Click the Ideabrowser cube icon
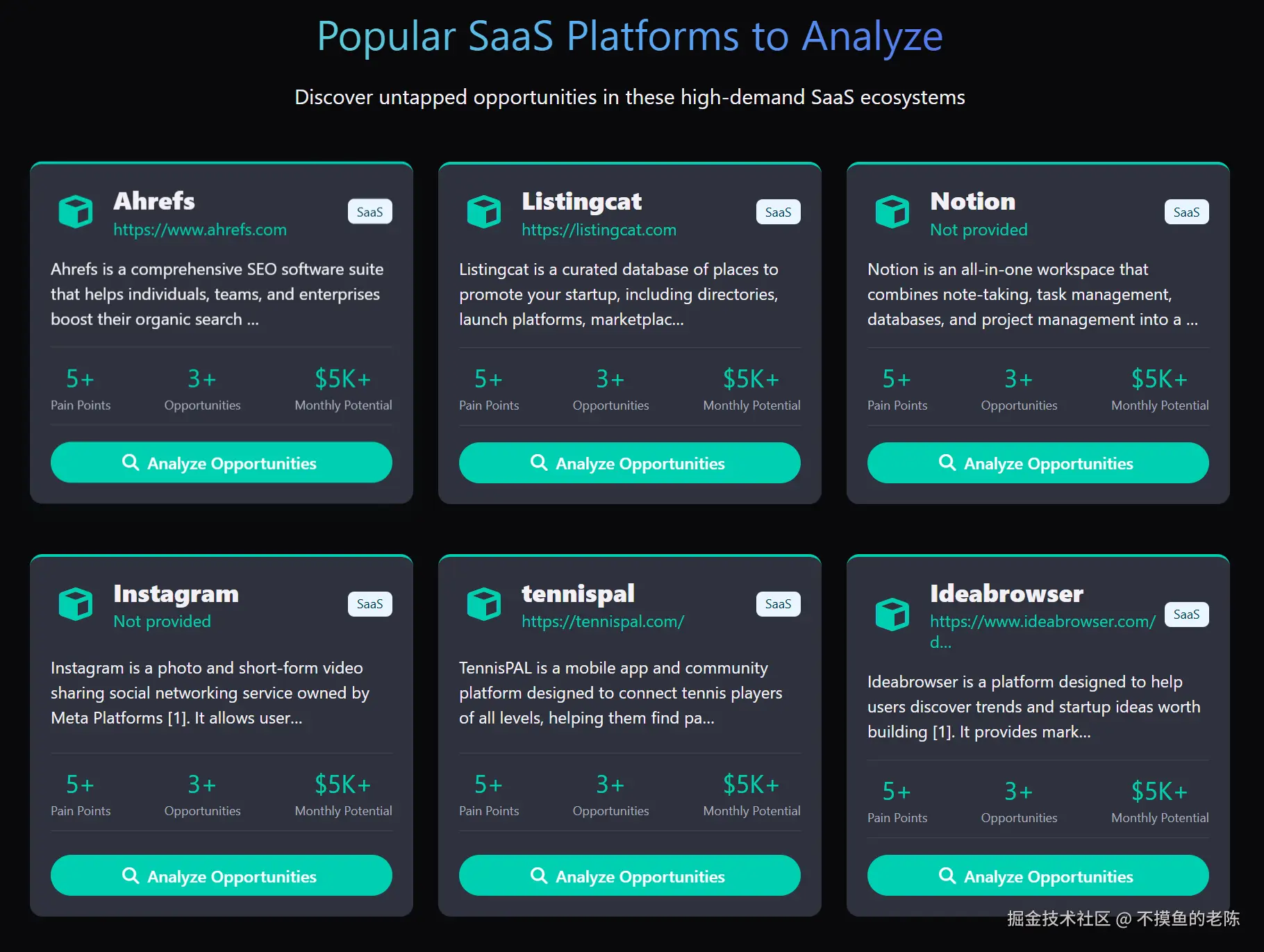Viewport: 1264px width, 952px height. tap(892, 614)
